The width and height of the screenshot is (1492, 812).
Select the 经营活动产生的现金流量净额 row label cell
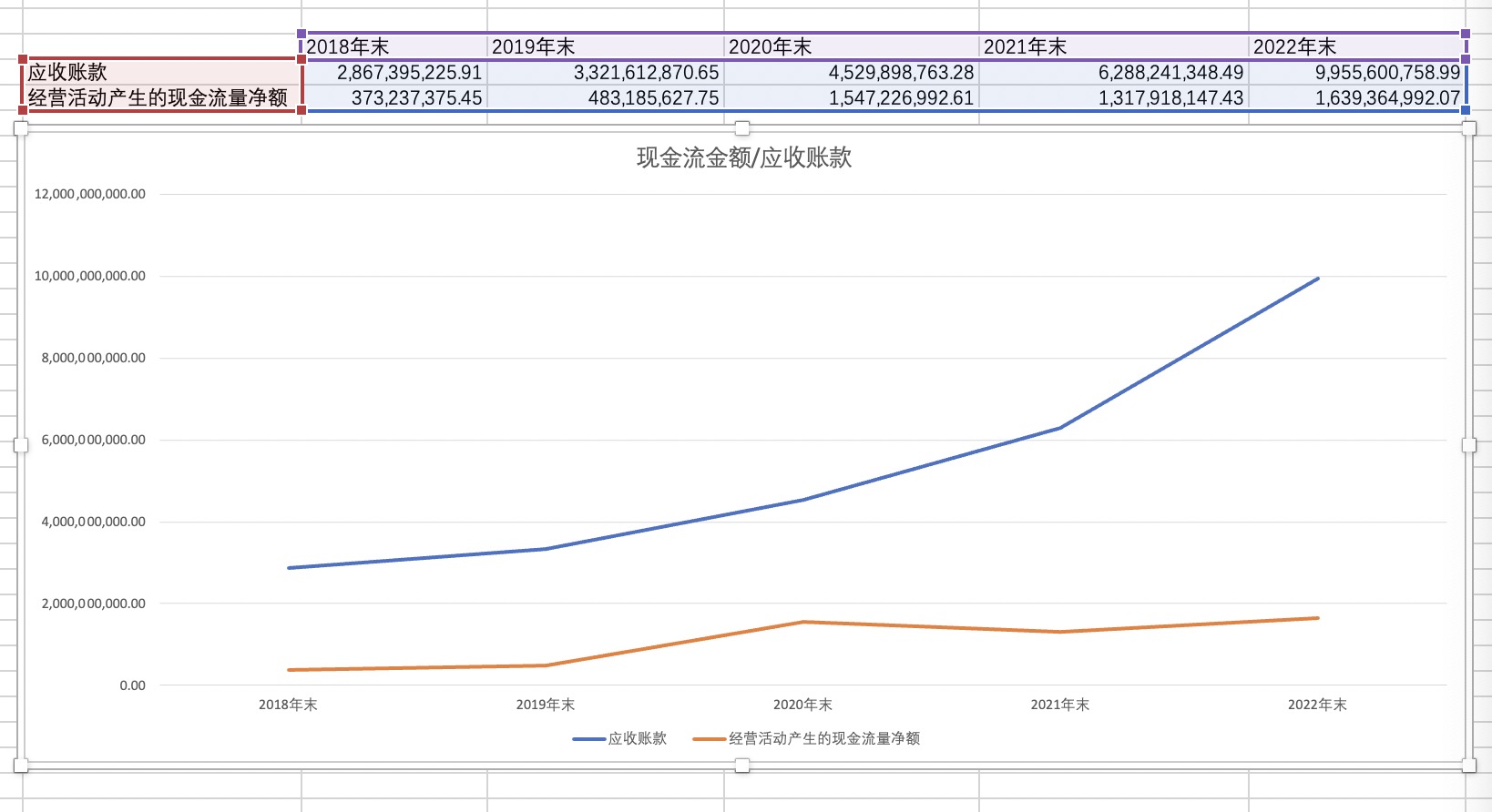pos(160,98)
